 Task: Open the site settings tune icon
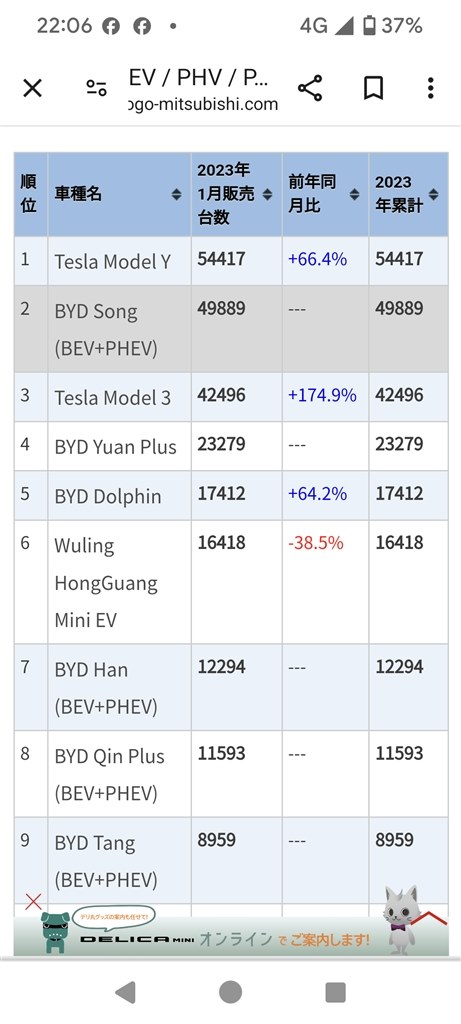(x=97, y=88)
